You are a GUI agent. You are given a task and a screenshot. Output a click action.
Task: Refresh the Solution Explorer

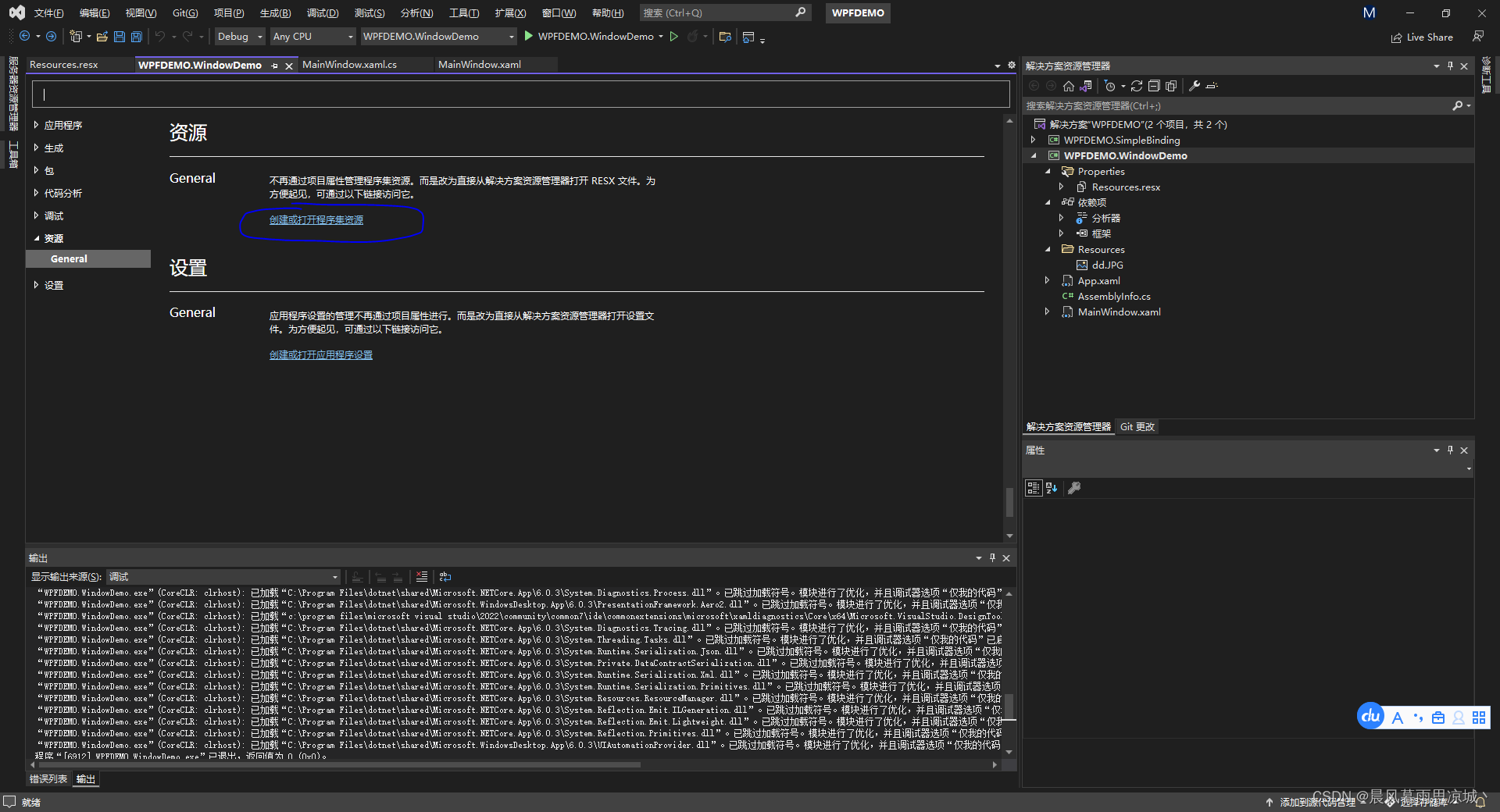tap(1137, 86)
